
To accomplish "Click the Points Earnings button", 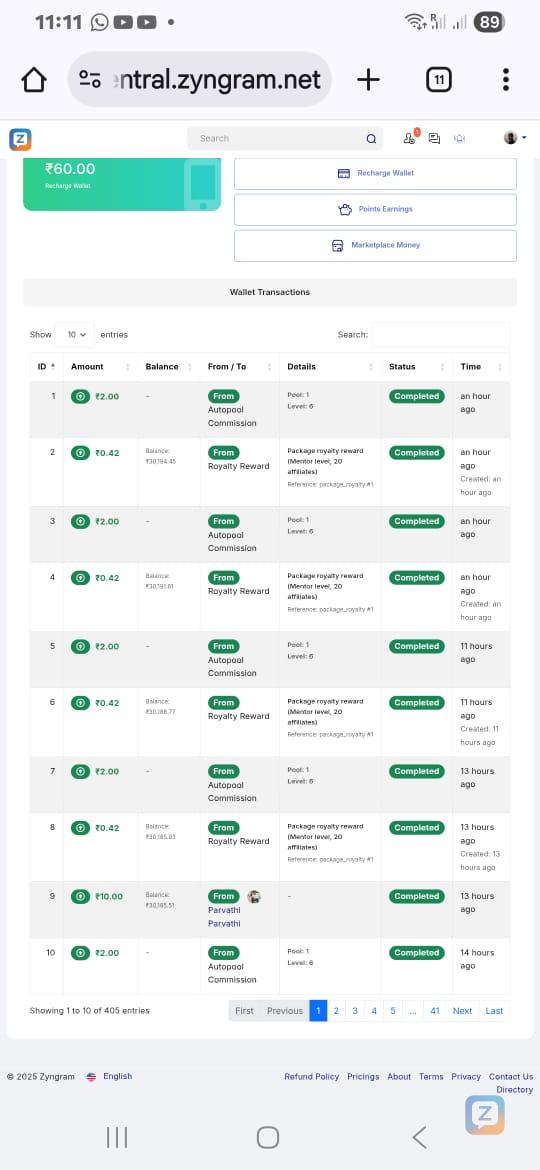I will [375, 210].
